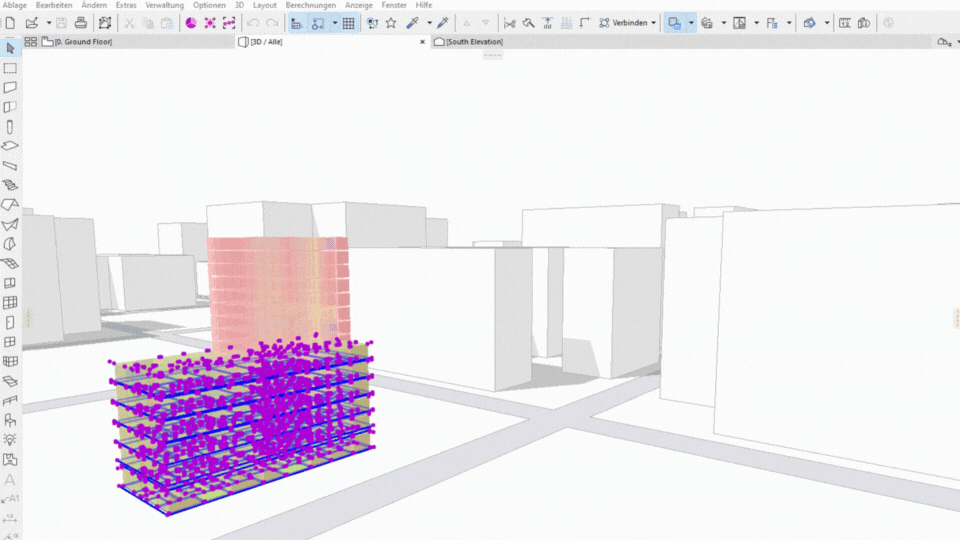Screen dimensions: 960x540
Task: Select the Label tool
Action: click(10, 499)
